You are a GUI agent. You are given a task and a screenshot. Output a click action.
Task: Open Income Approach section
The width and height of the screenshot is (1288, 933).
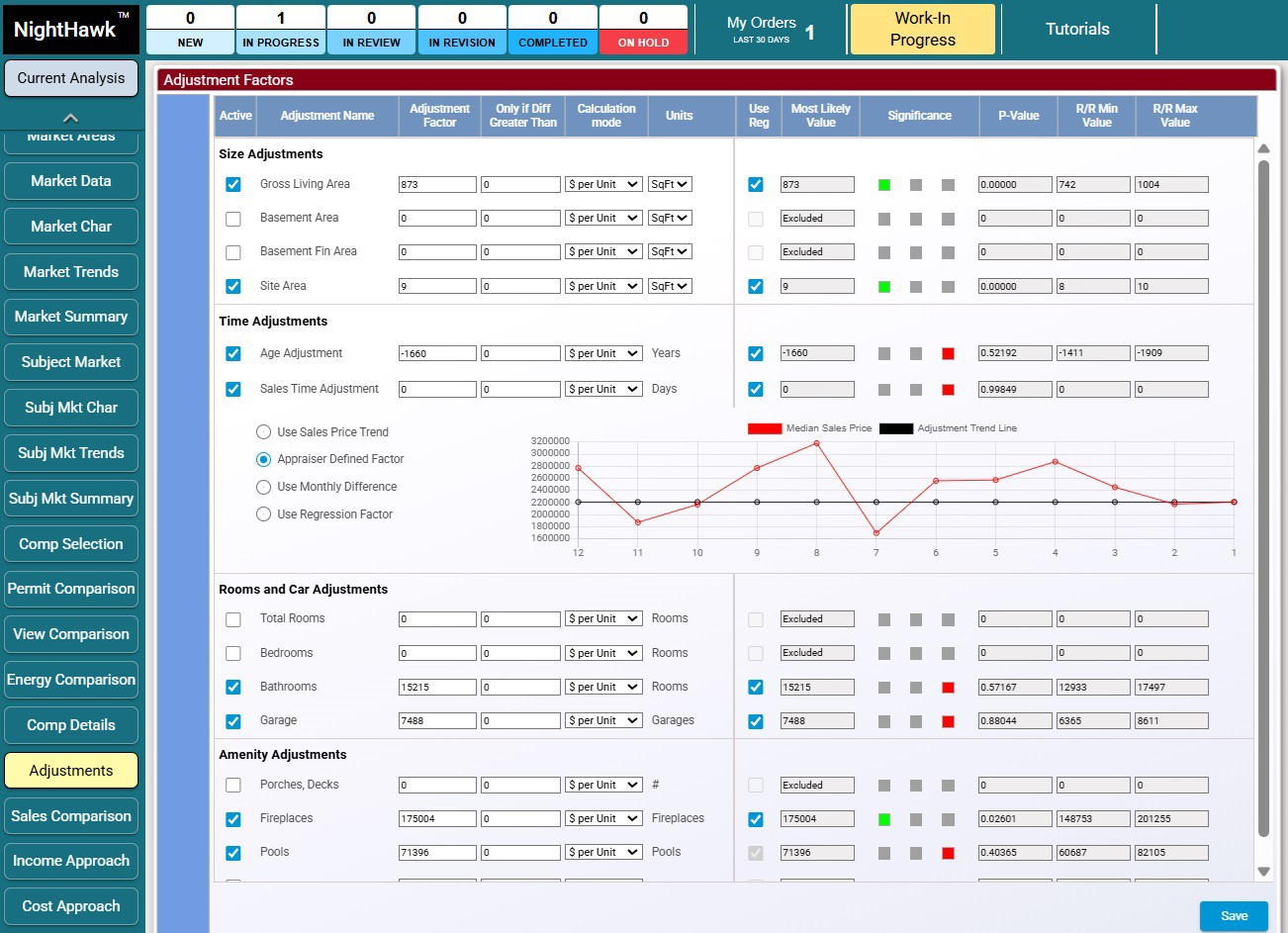tap(71, 861)
